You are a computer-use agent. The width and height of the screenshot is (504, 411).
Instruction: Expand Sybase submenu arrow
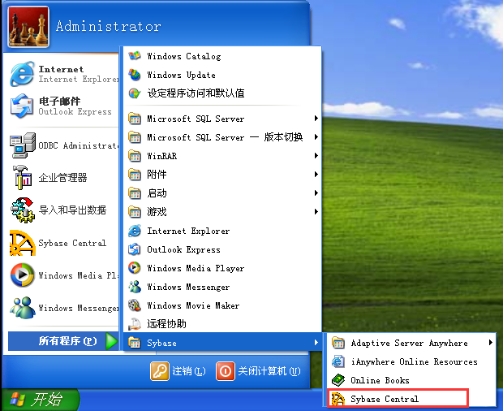point(316,342)
